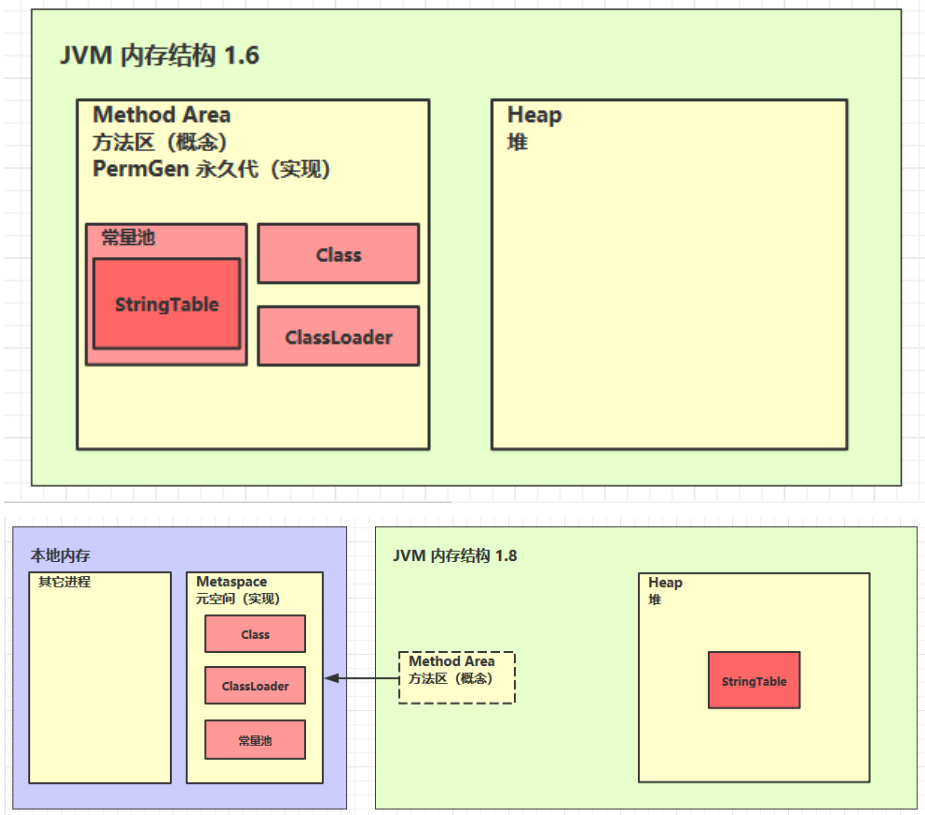Select the Class box inside Metaspace
The width and height of the screenshot is (925, 815).
(x=255, y=634)
